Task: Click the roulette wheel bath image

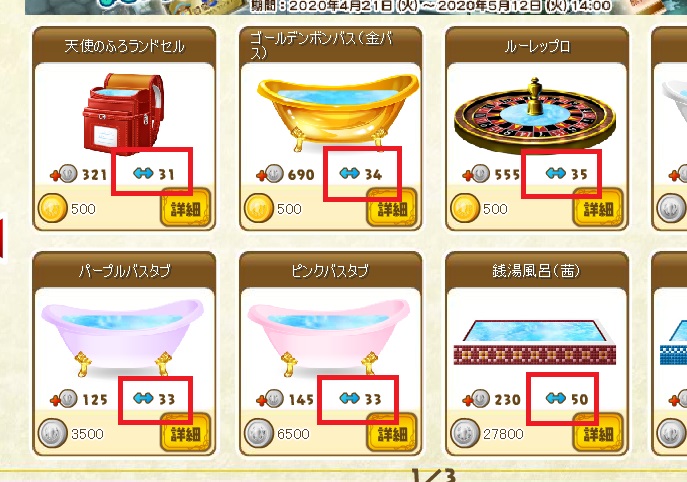Action: click(535, 117)
